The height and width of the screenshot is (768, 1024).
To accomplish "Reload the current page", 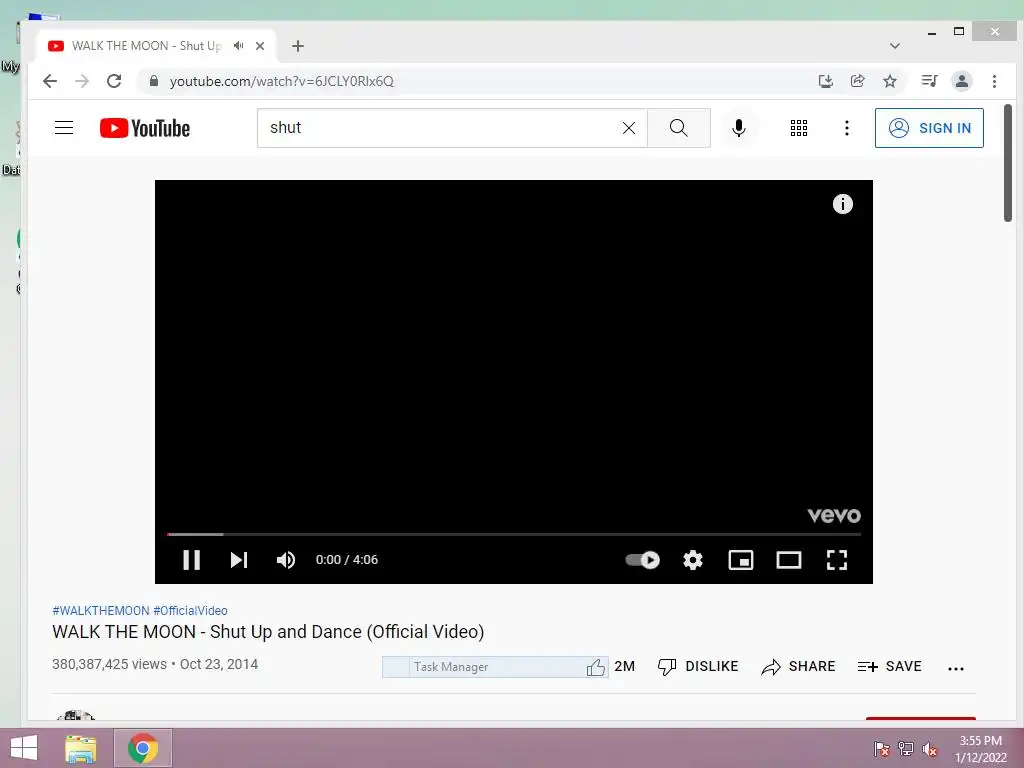I will pyautogui.click(x=114, y=81).
